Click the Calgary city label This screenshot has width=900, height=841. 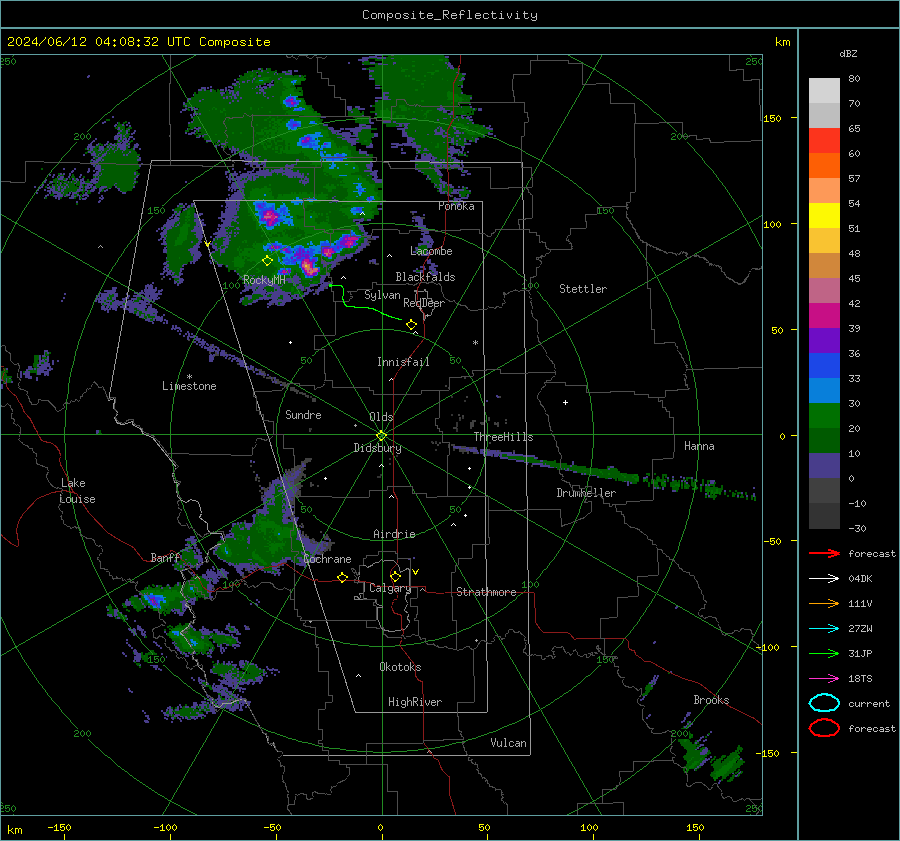pyautogui.click(x=390, y=588)
